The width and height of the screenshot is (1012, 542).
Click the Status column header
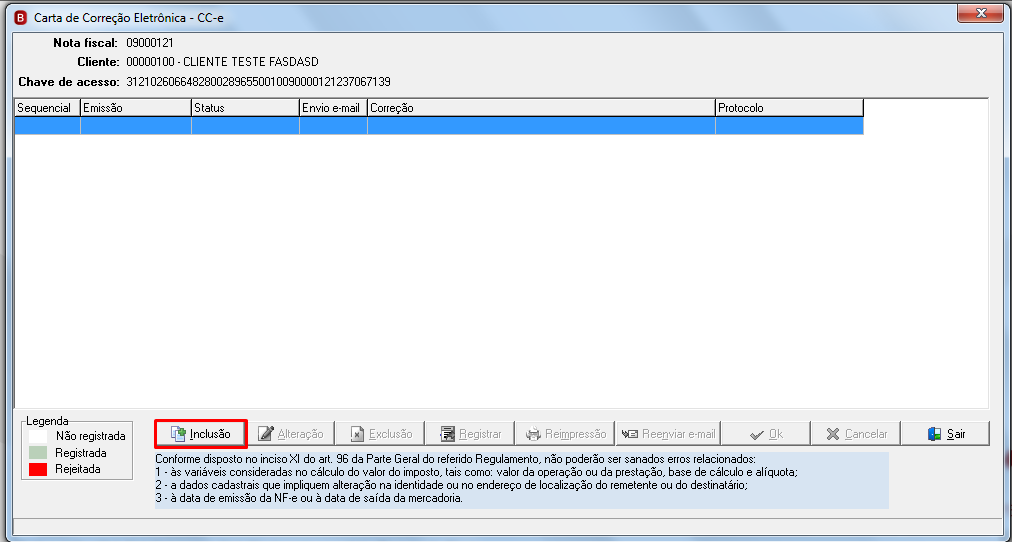[245, 108]
